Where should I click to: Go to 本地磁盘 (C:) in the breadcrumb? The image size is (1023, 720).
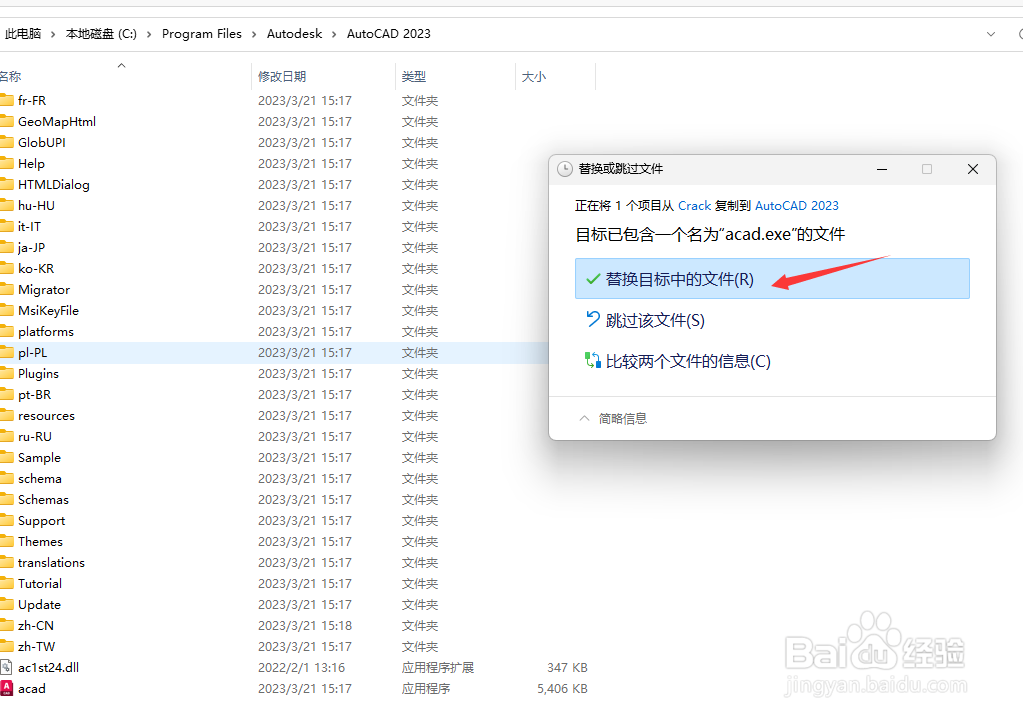(101, 34)
